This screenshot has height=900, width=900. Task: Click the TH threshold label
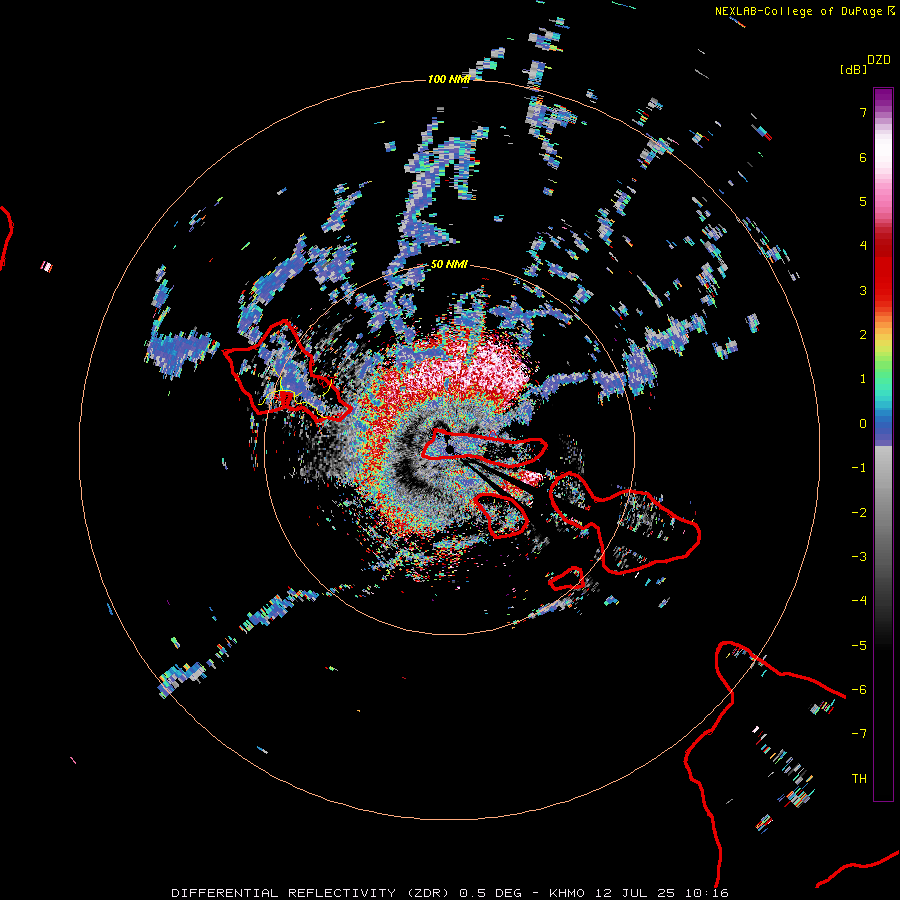click(859, 778)
